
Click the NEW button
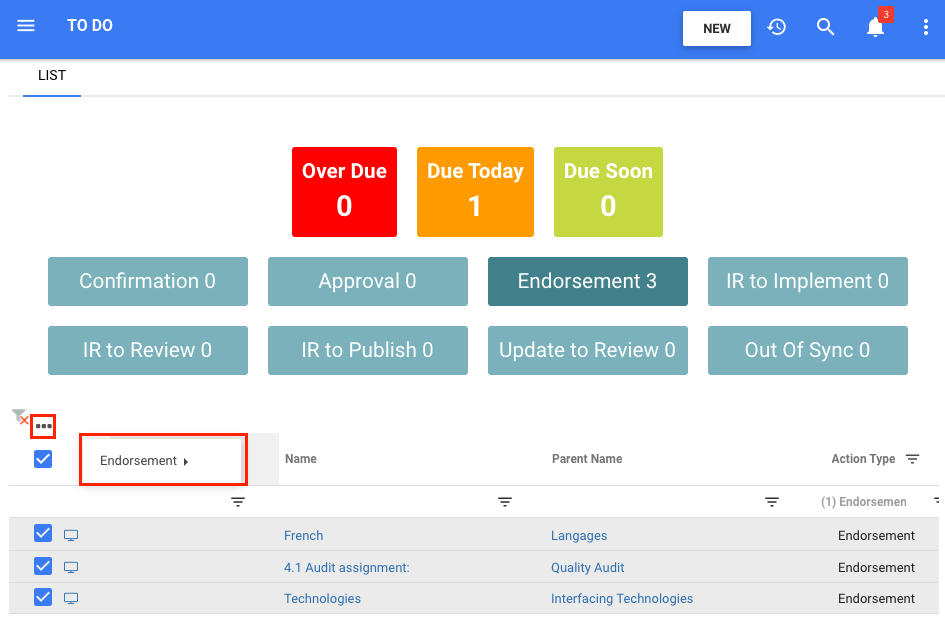(716, 29)
